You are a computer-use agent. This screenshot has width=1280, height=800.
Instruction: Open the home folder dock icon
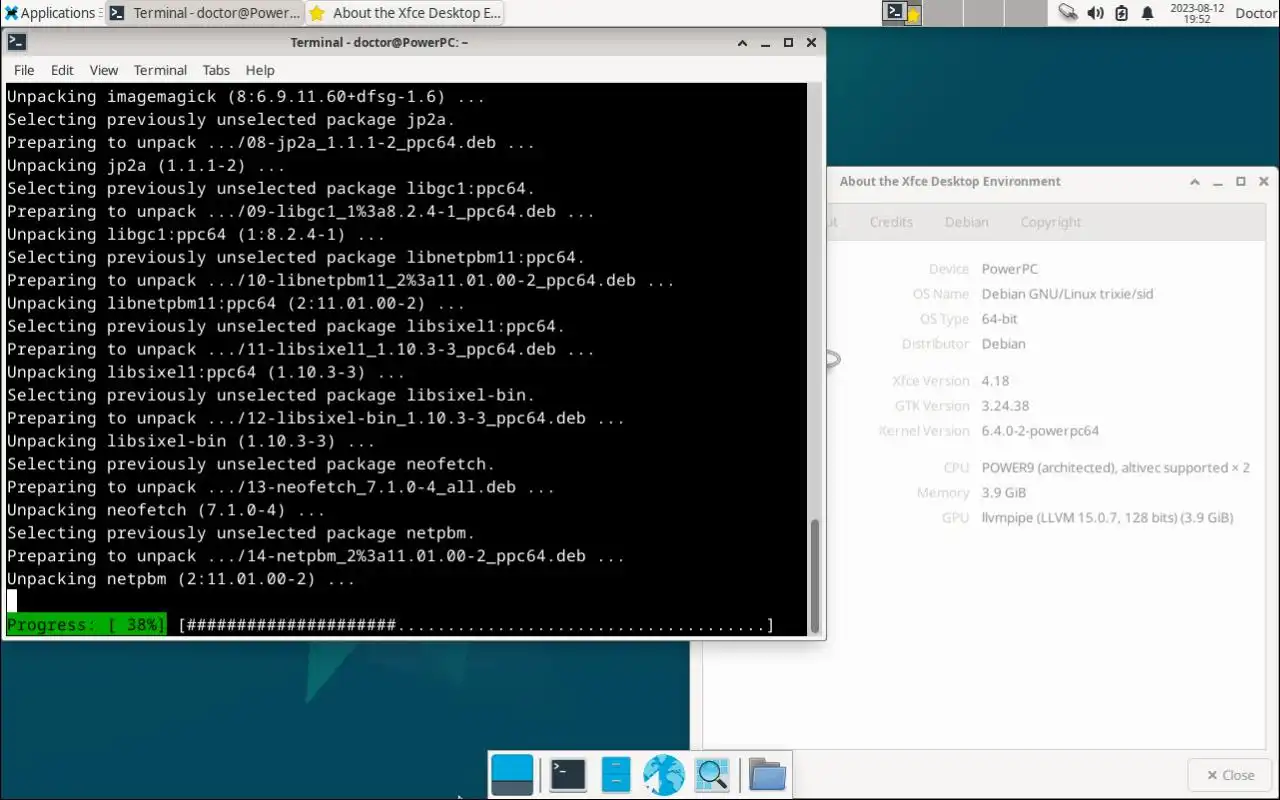[767, 774]
